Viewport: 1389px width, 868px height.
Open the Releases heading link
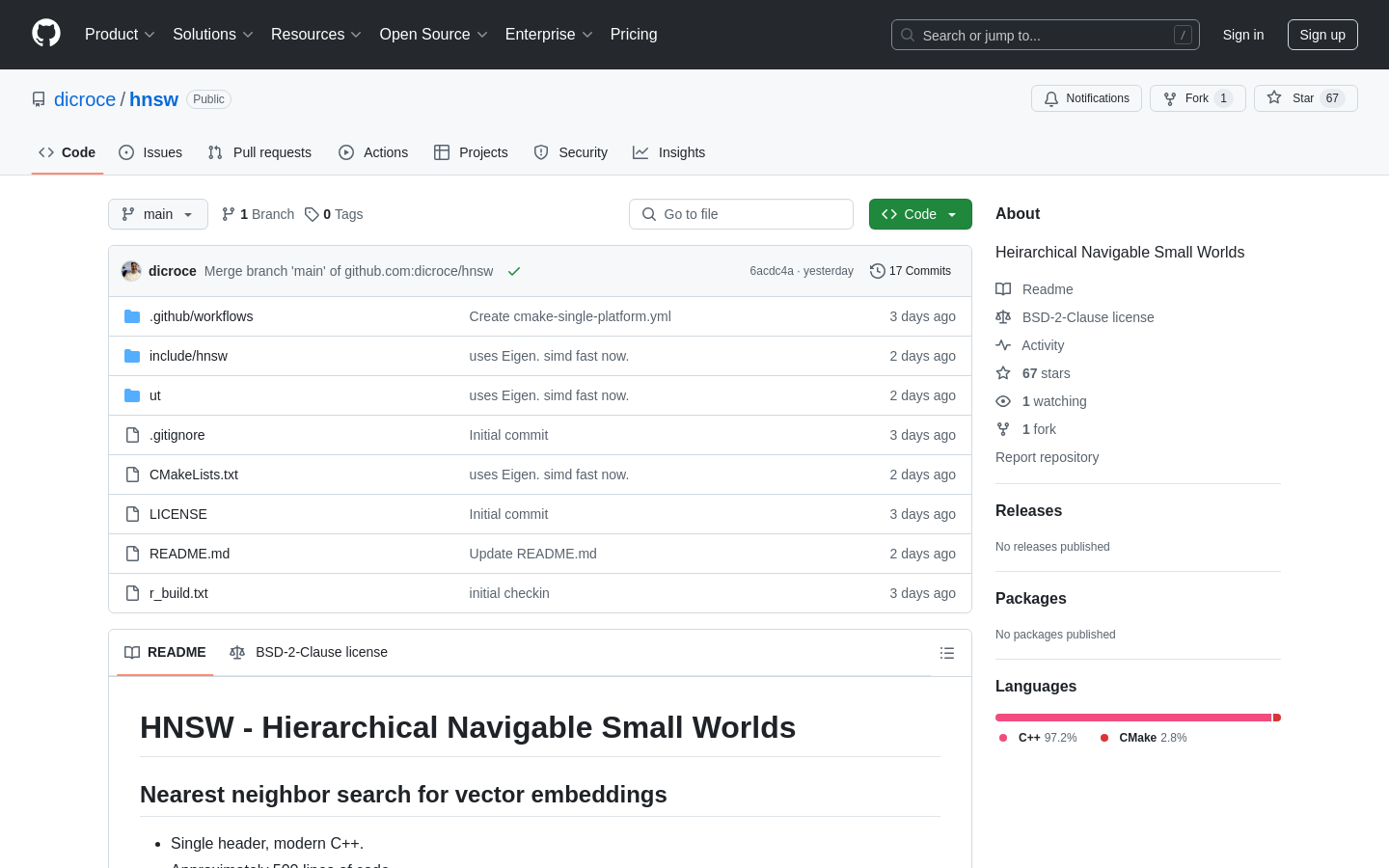[1028, 511]
